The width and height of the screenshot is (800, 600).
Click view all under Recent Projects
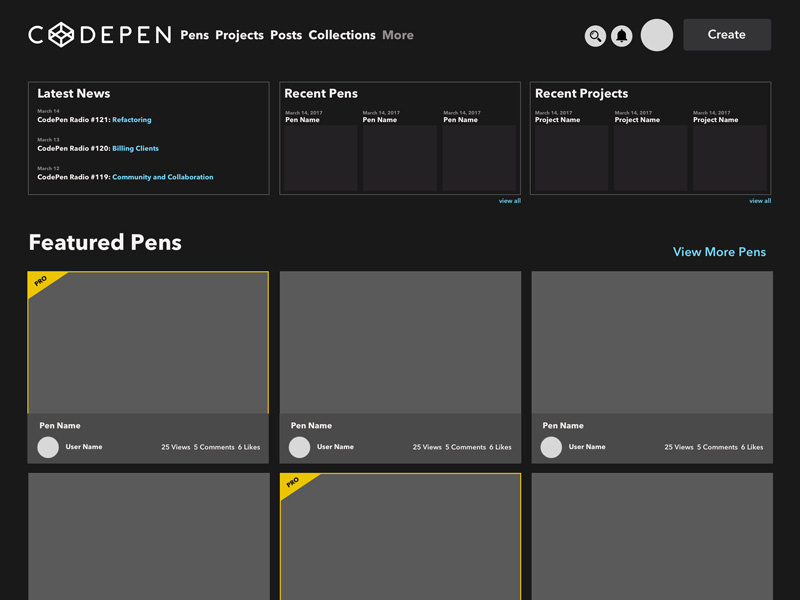coord(760,200)
